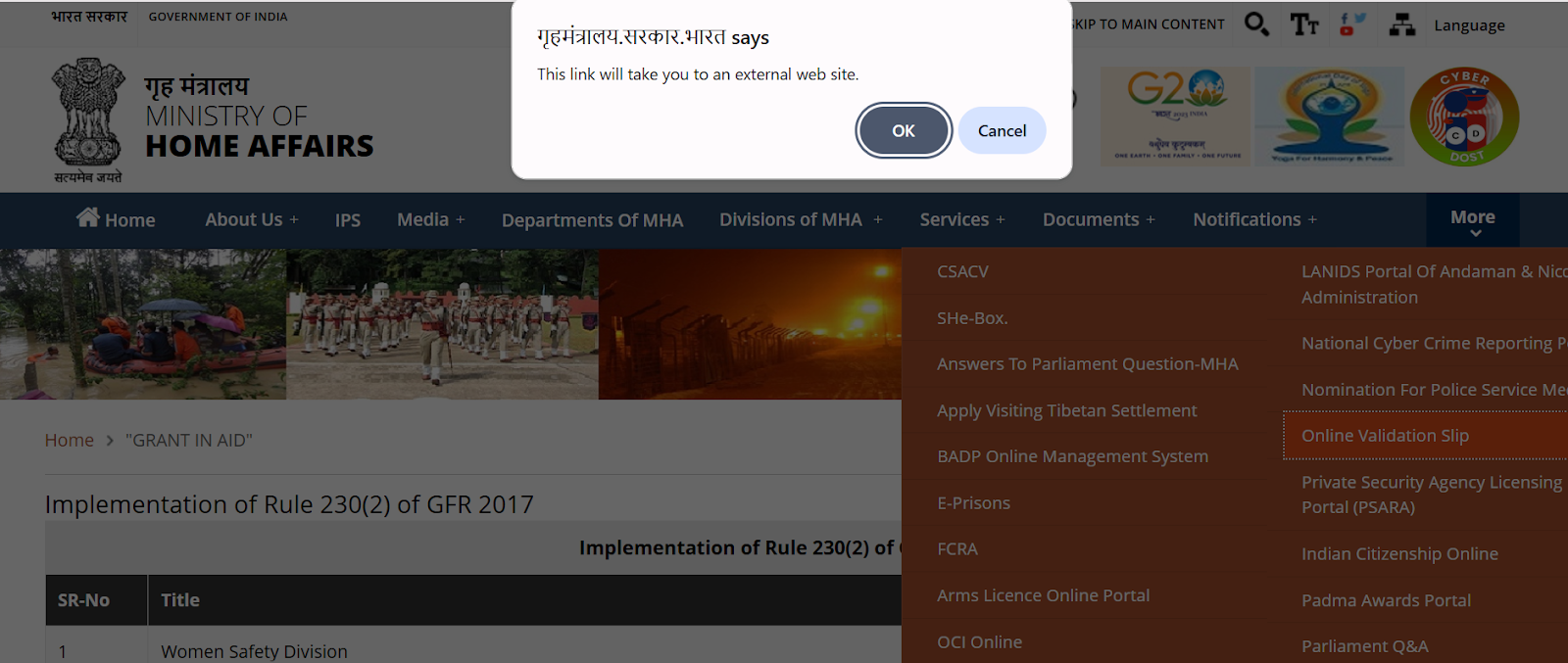Open Private Security Agency Licensing Portal
Image resolution: width=1568 pixels, height=663 pixels.
(1432, 495)
